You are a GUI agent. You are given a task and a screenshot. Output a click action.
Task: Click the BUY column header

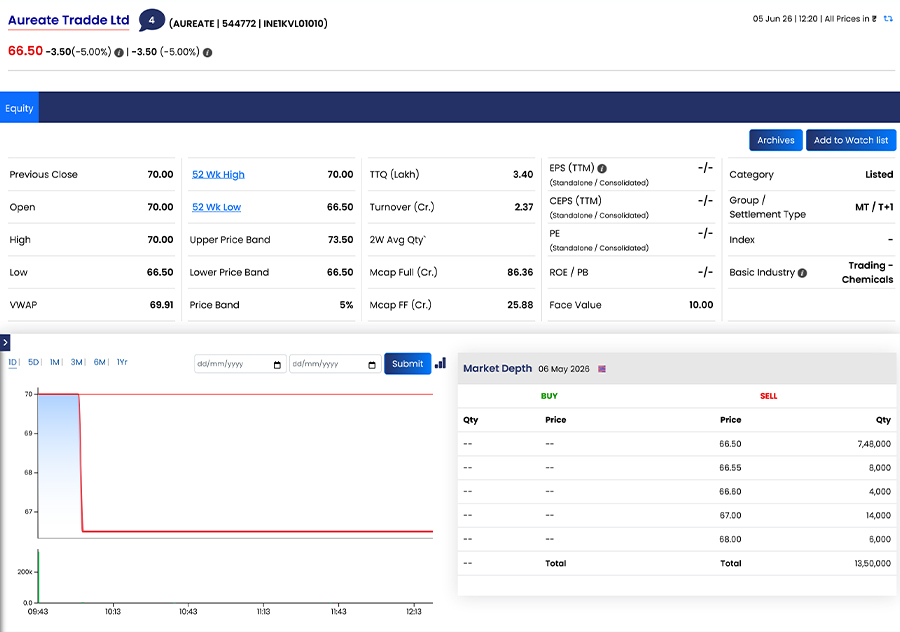pos(549,396)
